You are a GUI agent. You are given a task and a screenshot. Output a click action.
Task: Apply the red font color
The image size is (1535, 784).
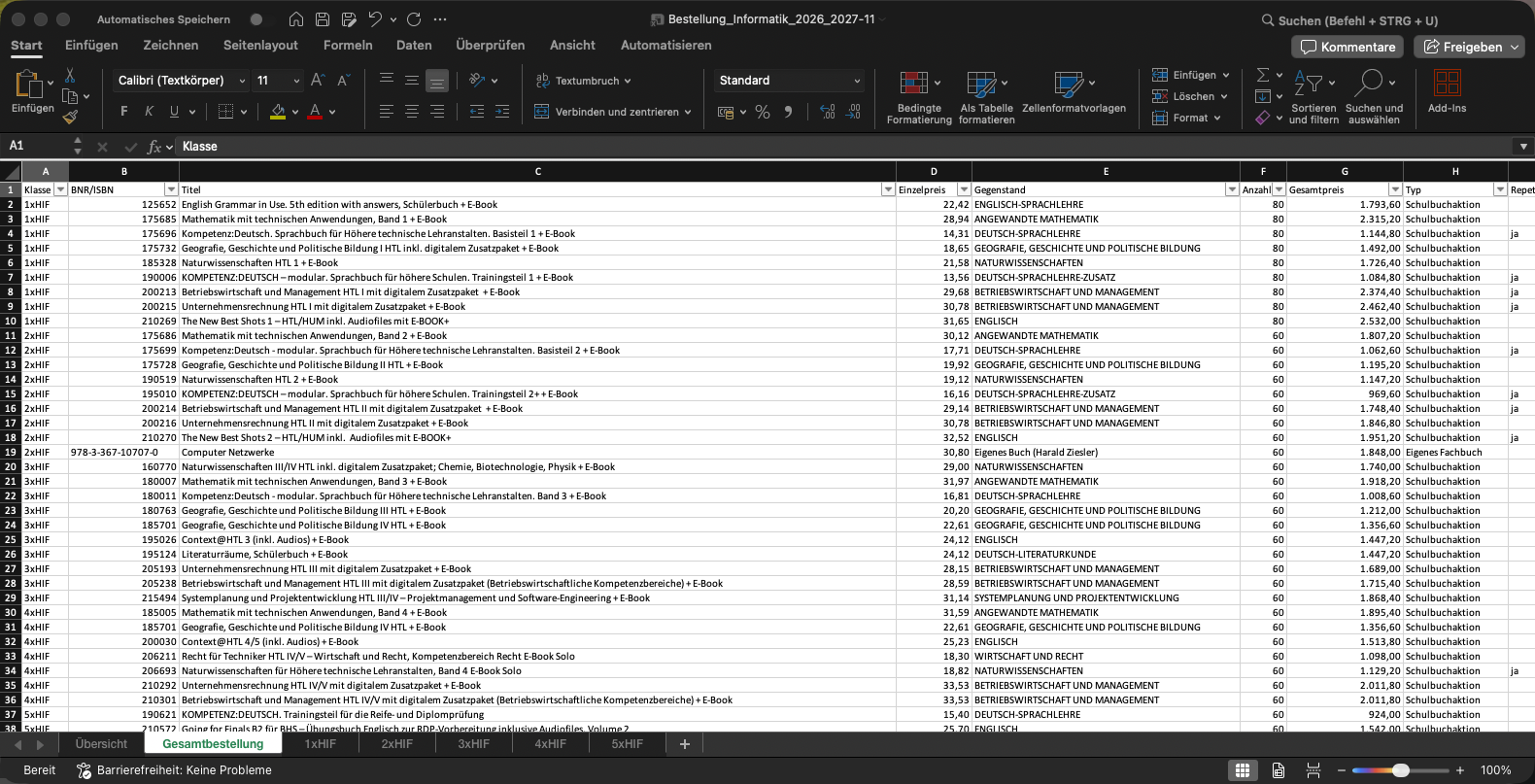pos(315,112)
